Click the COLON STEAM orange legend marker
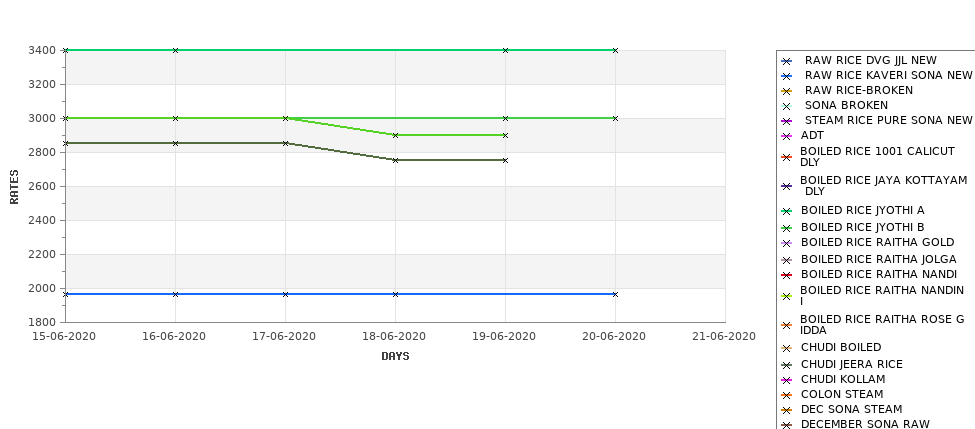 pyautogui.click(x=787, y=395)
